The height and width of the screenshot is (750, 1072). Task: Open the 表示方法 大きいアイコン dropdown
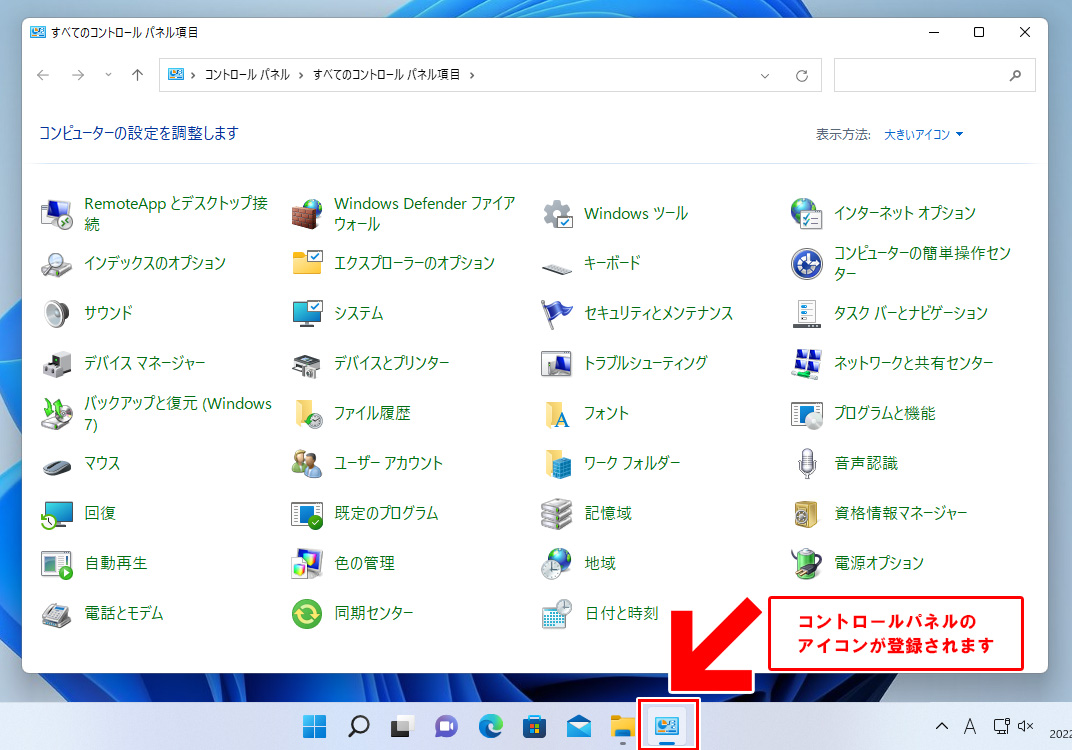(x=923, y=135)
